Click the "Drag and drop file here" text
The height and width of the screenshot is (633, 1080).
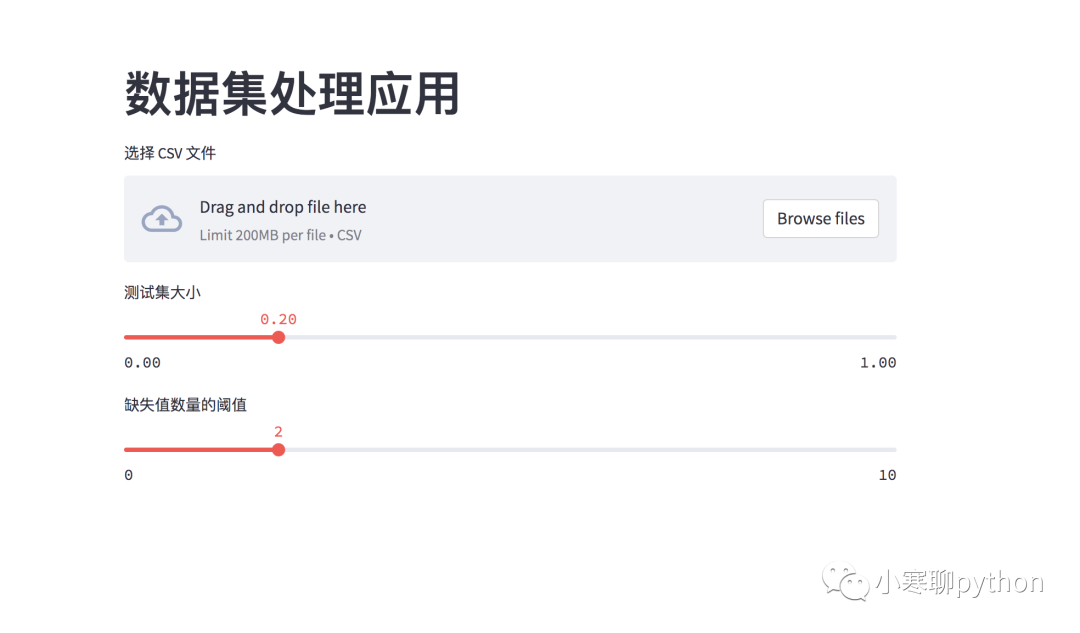click(283, 207)
